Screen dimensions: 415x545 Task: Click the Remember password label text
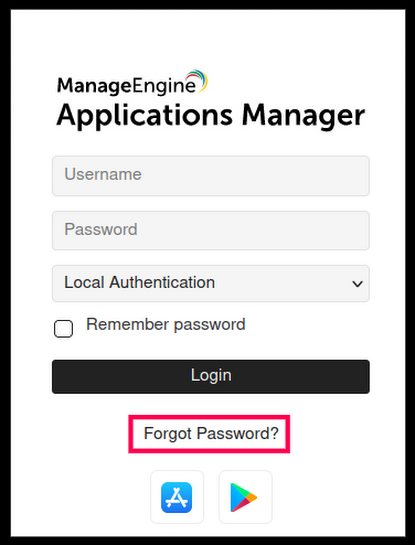click(x=166, y=325)
